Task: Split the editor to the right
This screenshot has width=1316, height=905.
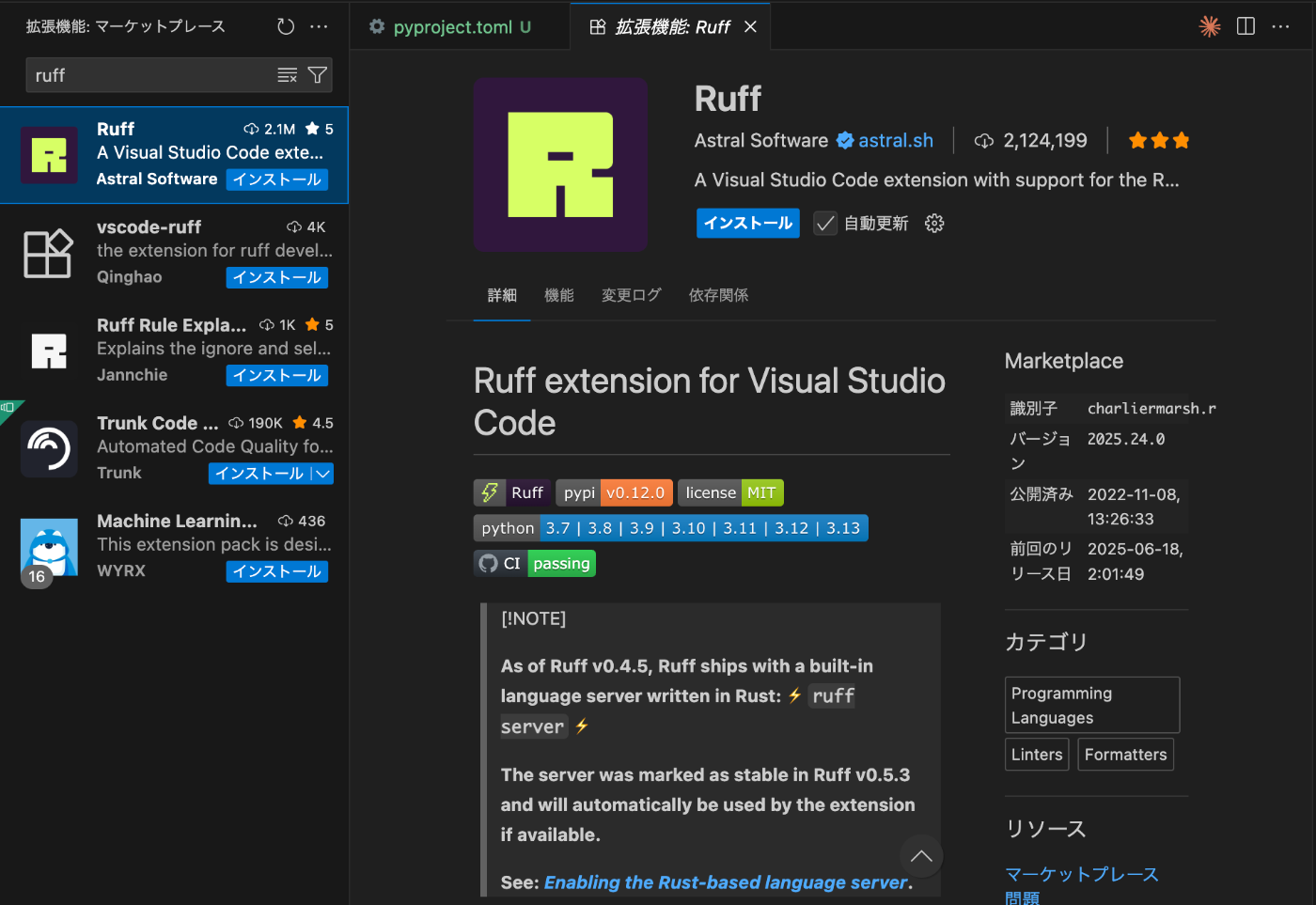Action: click(1245, 26)
